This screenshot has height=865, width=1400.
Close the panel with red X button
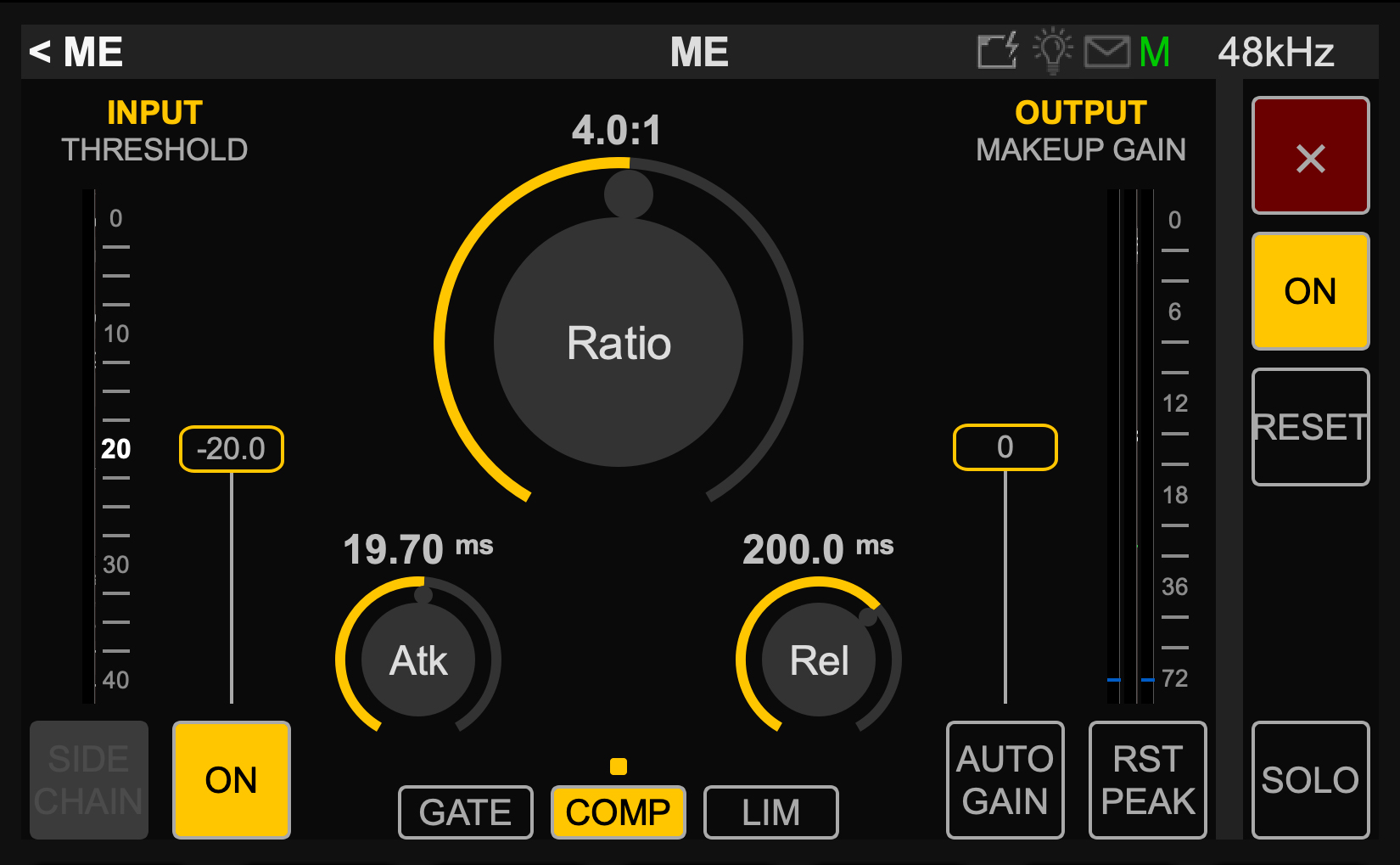tap(1310, 156)
